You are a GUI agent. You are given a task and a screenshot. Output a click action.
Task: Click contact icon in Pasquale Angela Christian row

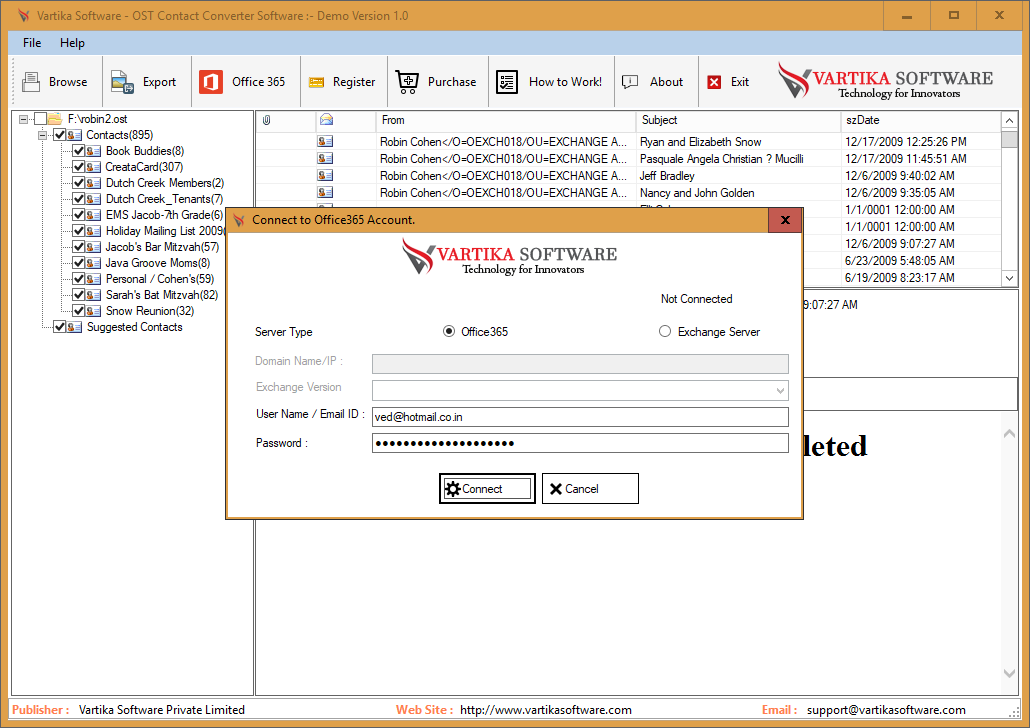pyautogui.click(x=325, y=158)
